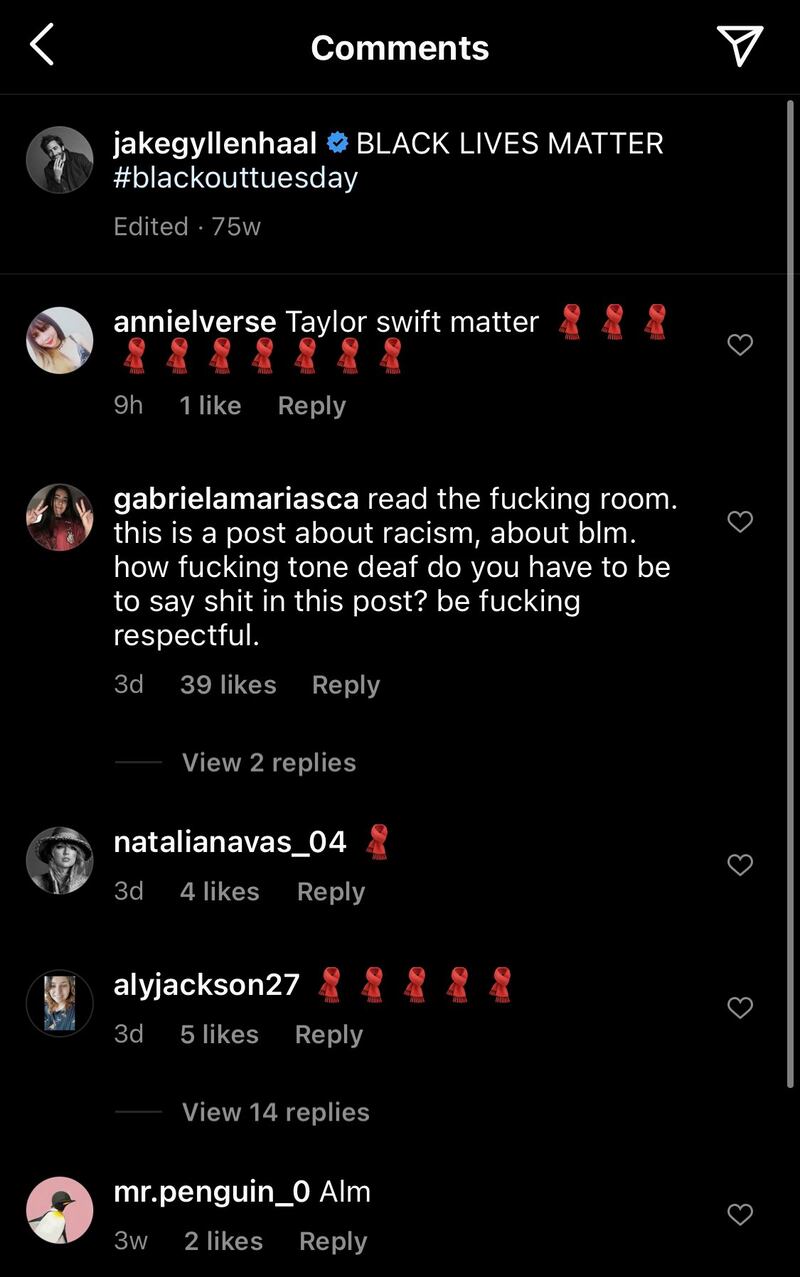The image size is (800, 1277).
Task: Like gabrielamariasca's comment with the heart
Action: [740, 521]
